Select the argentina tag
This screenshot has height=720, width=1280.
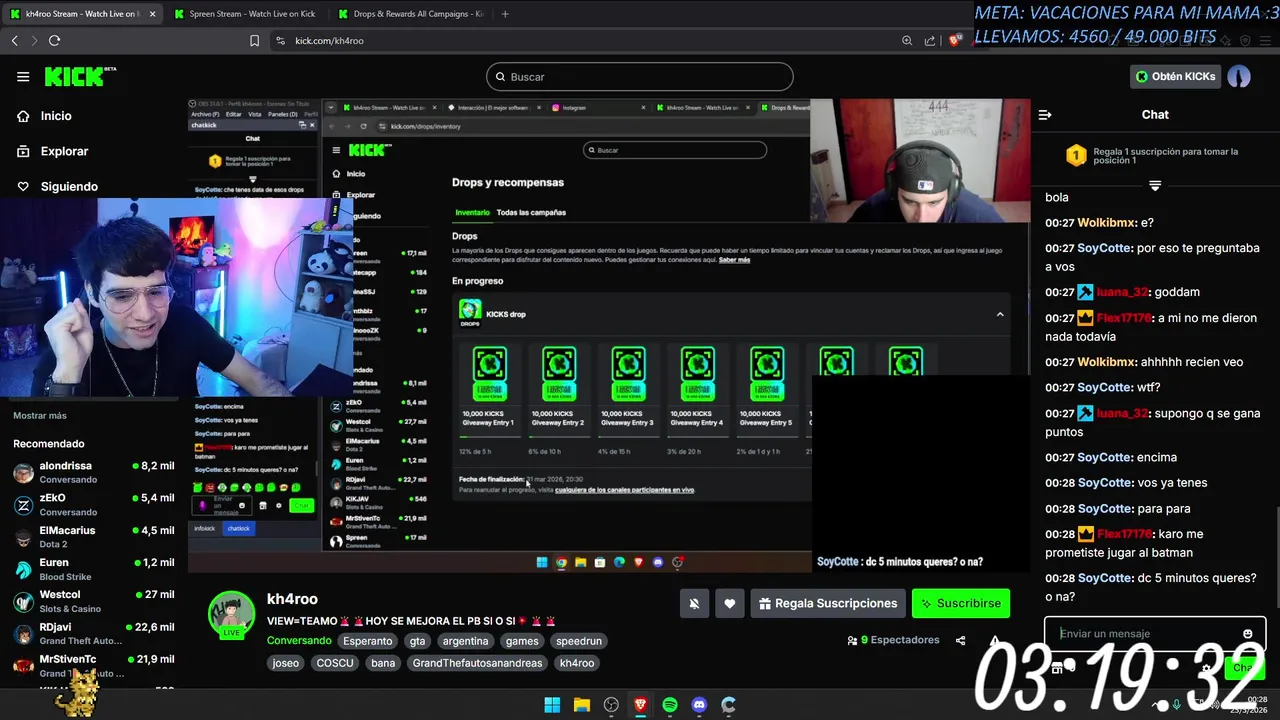click(465, 641)
